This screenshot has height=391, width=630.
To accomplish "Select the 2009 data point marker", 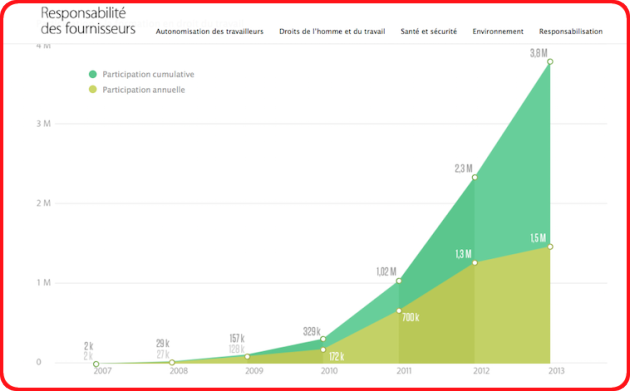I will point(248,356).
